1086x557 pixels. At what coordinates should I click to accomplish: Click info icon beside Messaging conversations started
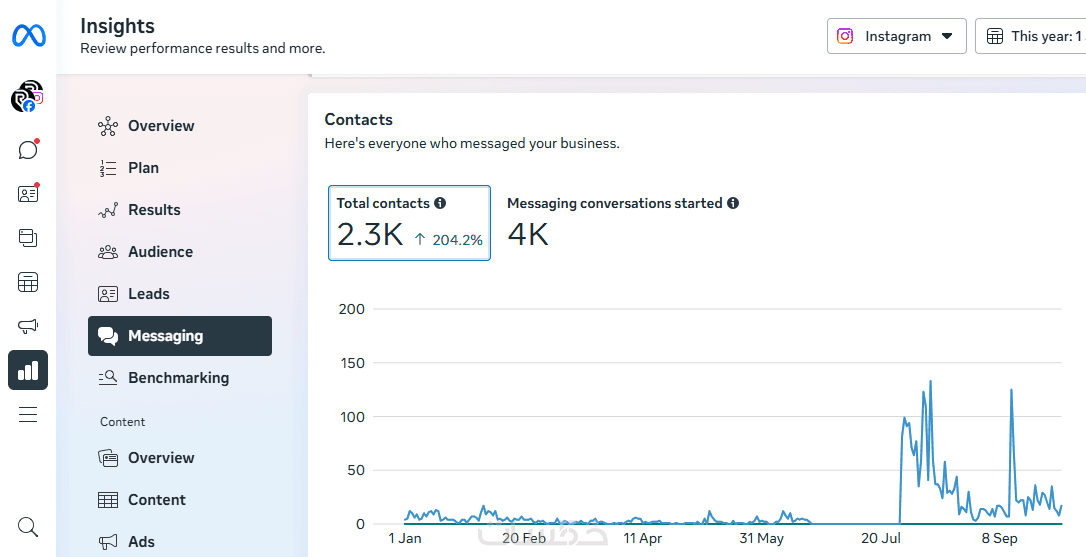tap(733, 203)
